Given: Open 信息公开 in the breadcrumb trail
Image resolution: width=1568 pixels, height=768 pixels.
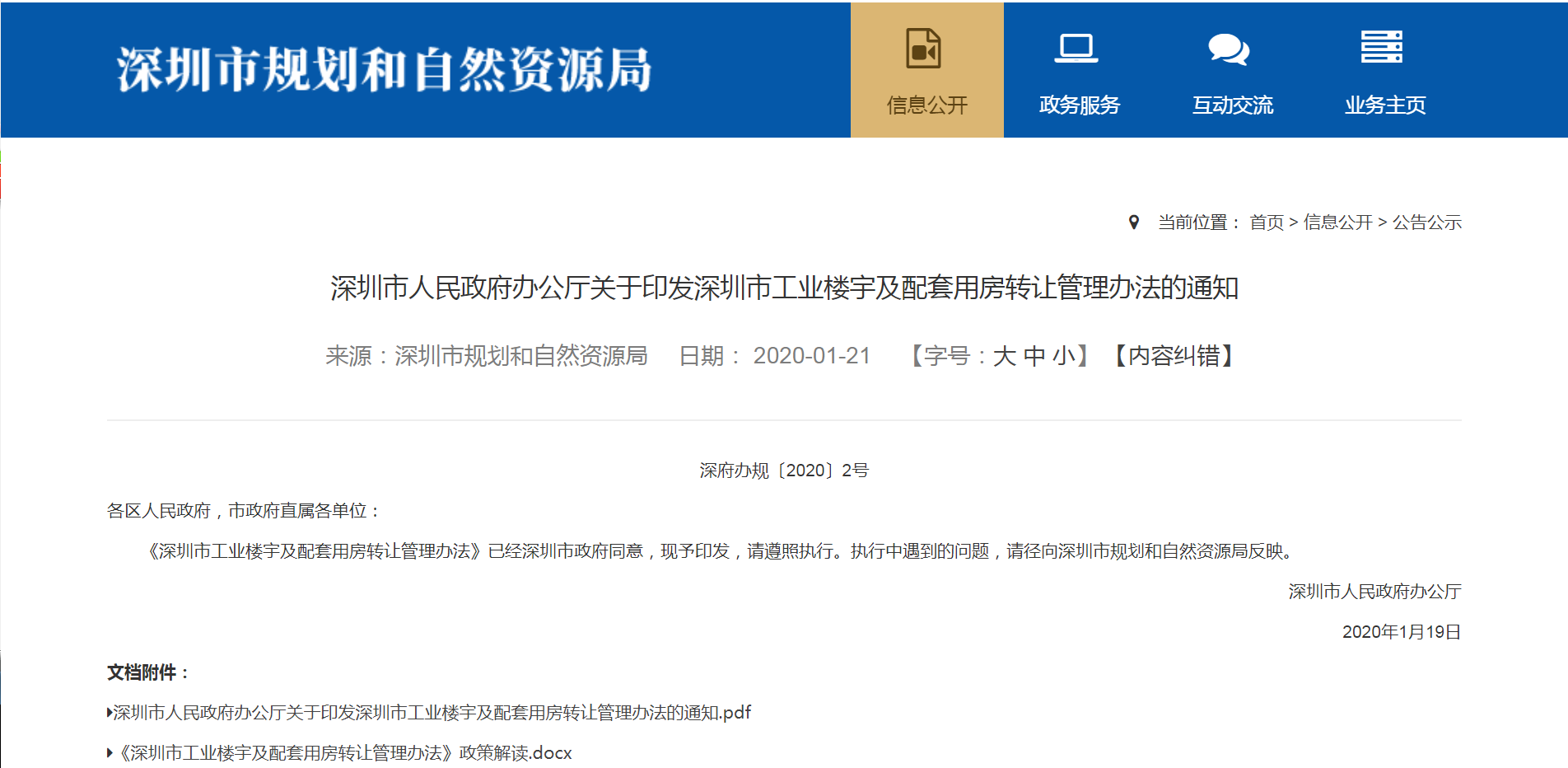Looking at the screenshot, I should pyautogui.click(x=1337, y=222).
